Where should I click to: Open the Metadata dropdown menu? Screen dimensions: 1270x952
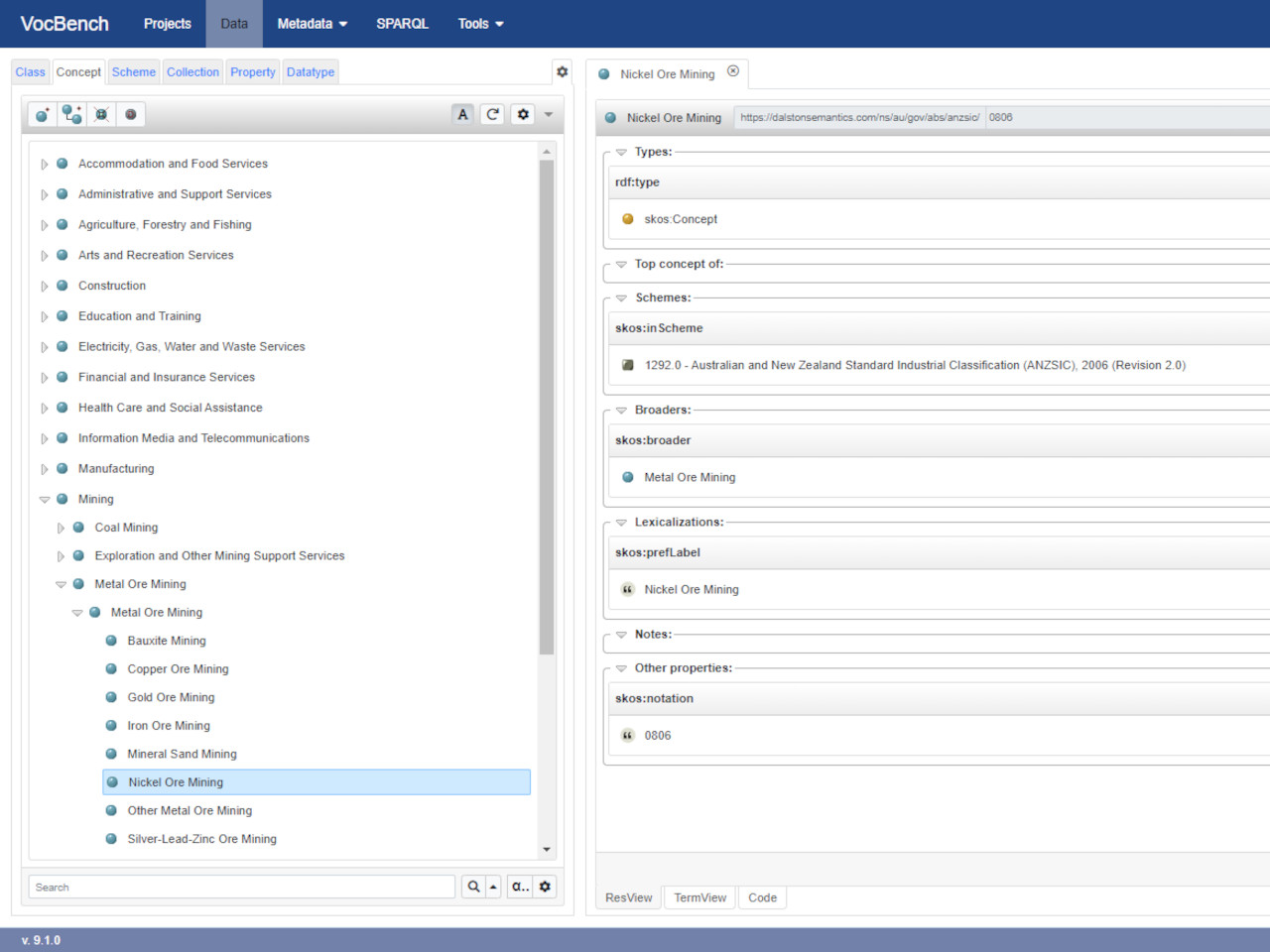(312, 24)
